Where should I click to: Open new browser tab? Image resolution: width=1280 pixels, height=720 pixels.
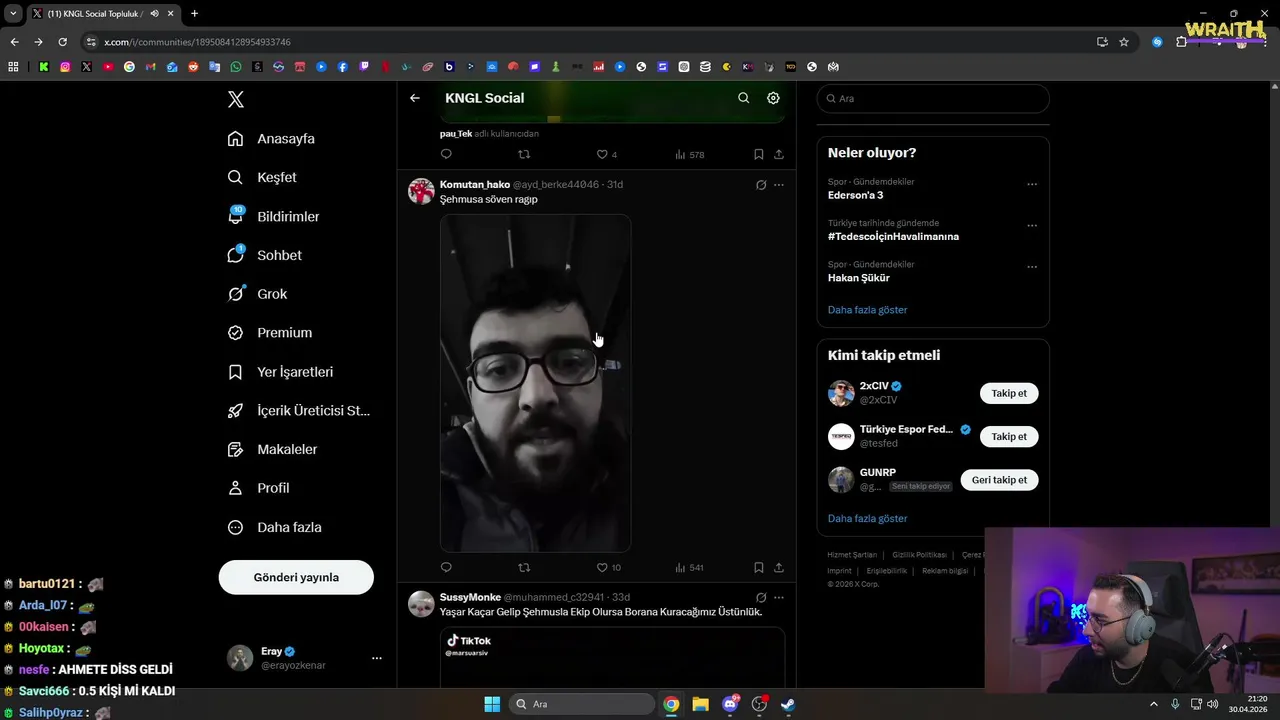pyautogui.click(x=194, y=13)
